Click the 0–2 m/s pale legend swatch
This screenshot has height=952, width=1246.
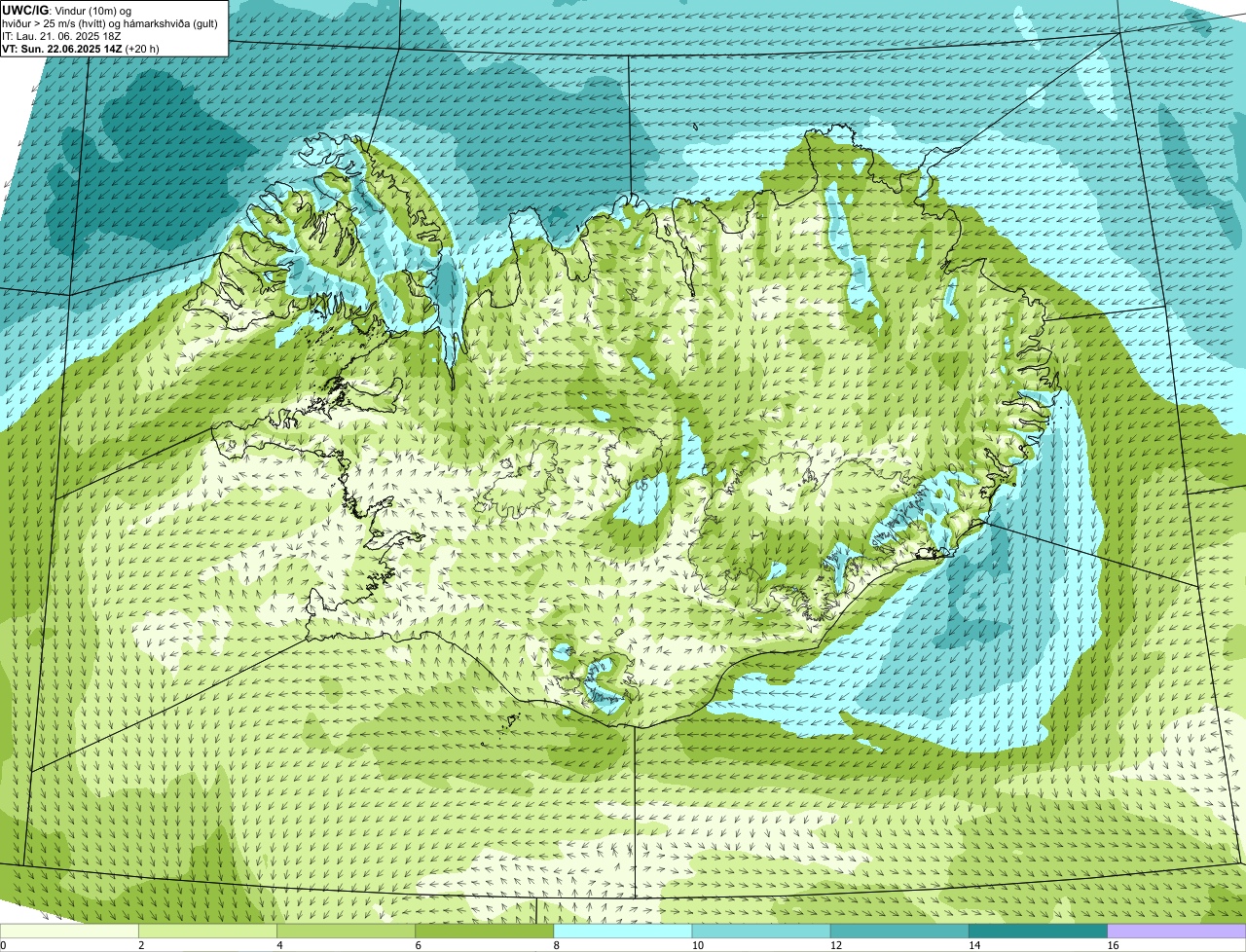[x=69, y=931]
